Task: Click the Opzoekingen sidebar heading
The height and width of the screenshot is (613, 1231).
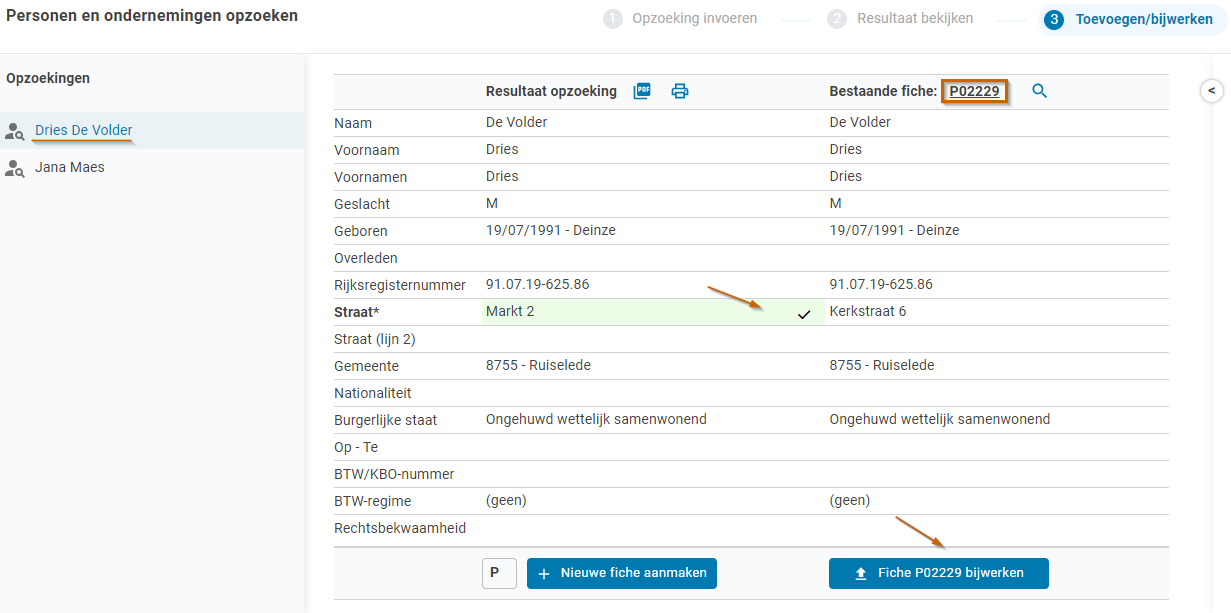Action: (48, 78)
